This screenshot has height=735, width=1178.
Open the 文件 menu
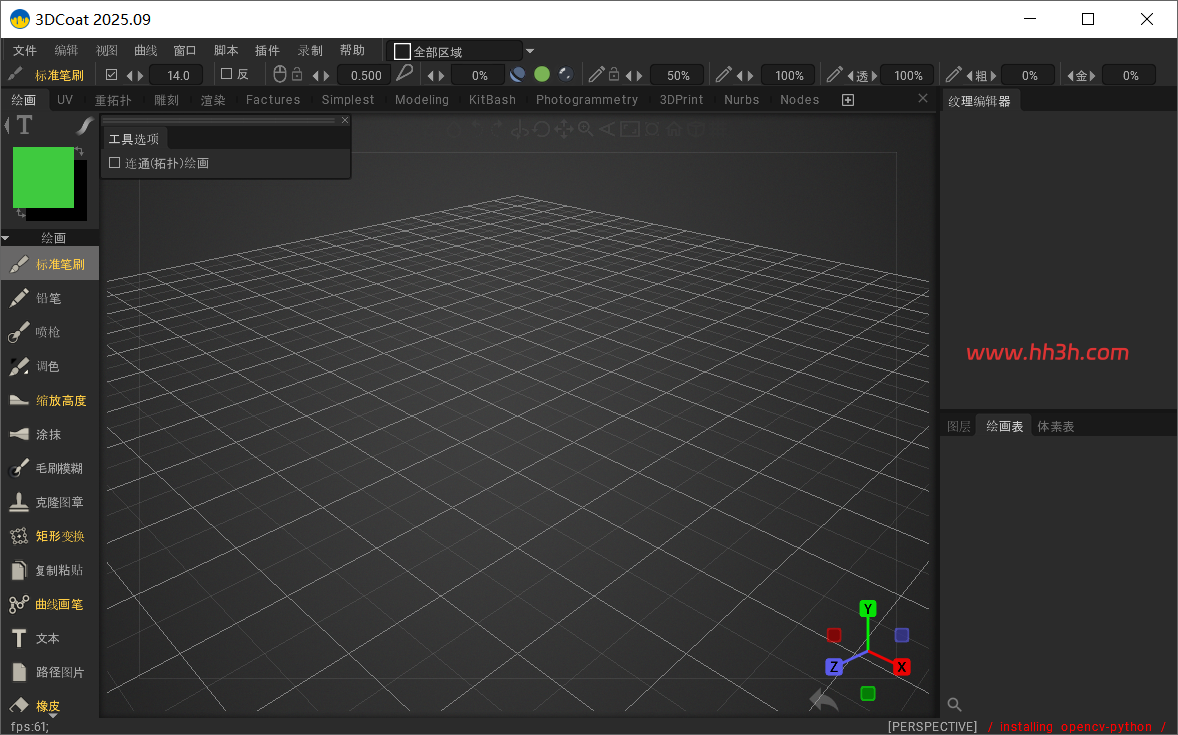tap(25, 50)
